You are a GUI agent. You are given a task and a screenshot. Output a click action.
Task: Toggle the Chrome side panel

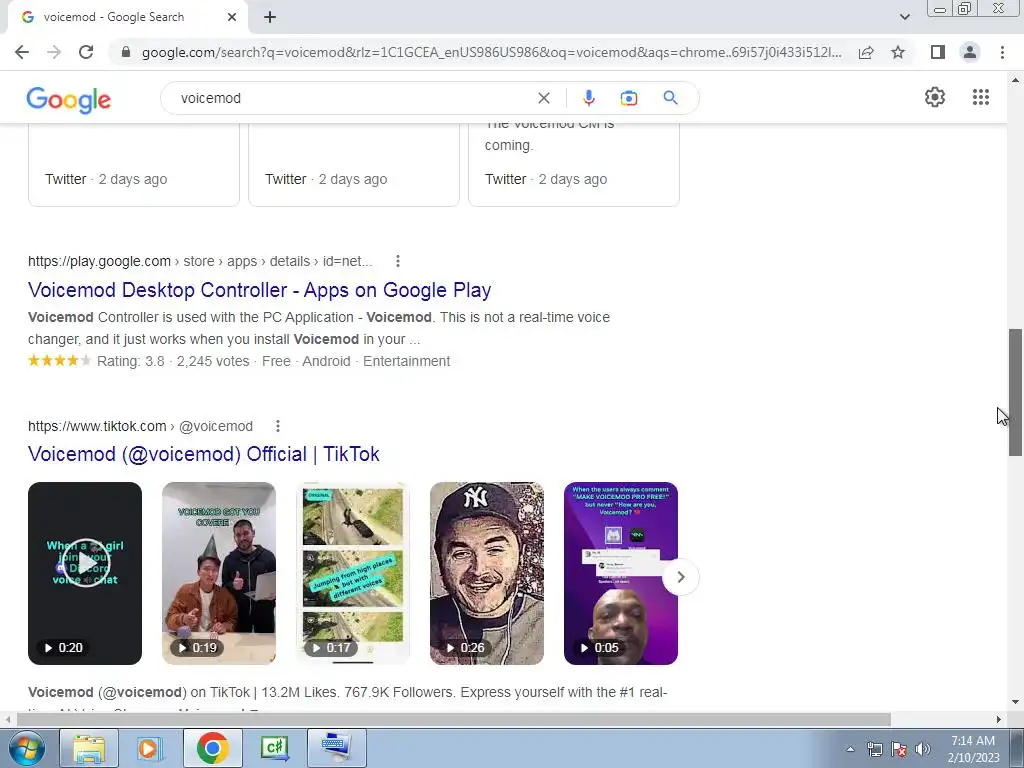tap(938, 52)
